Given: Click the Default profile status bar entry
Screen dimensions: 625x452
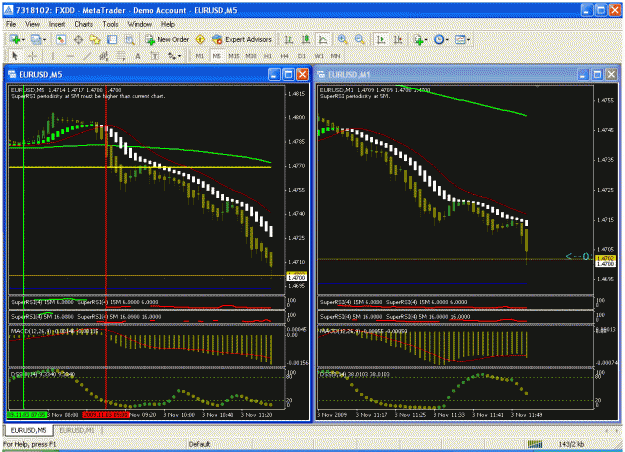Looking at the screenshot, I should pyautogui.click(x=200, y=444).
